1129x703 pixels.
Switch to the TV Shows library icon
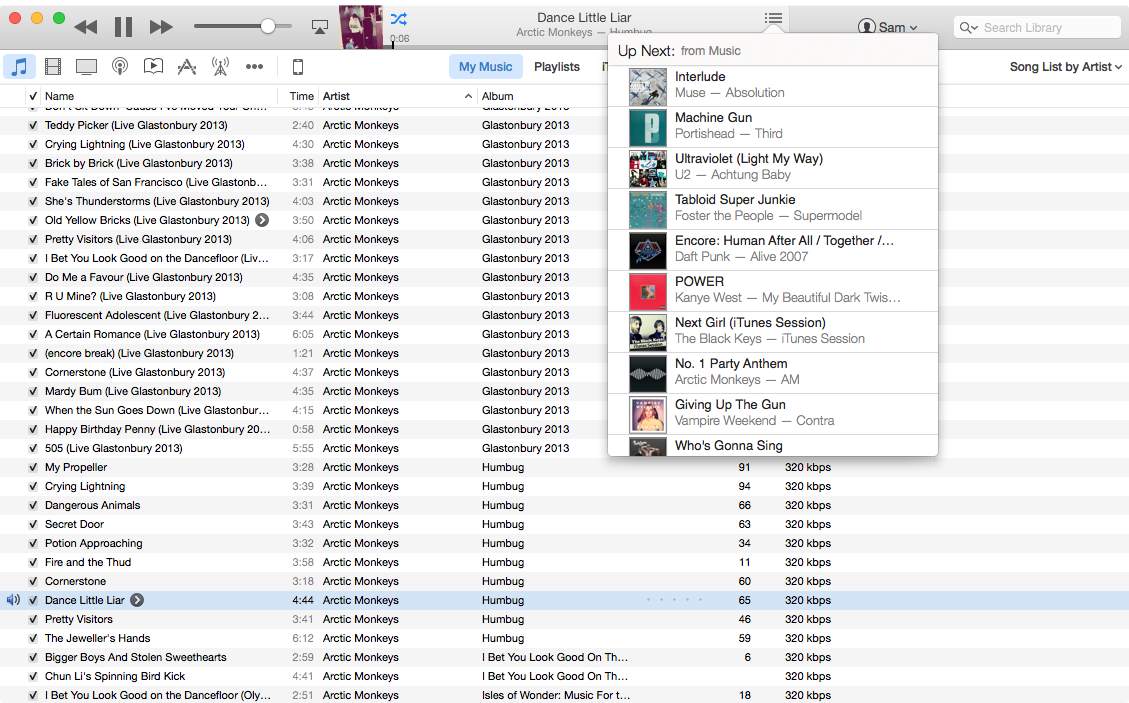(x=86, y=67)
